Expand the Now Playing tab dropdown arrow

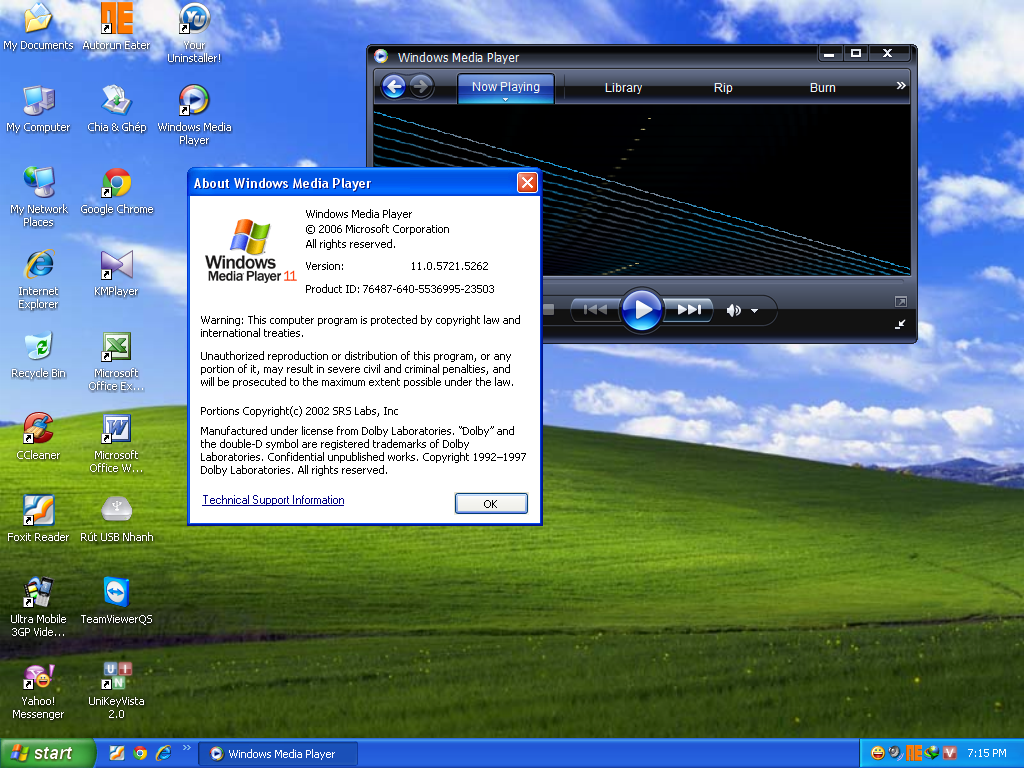505,99
